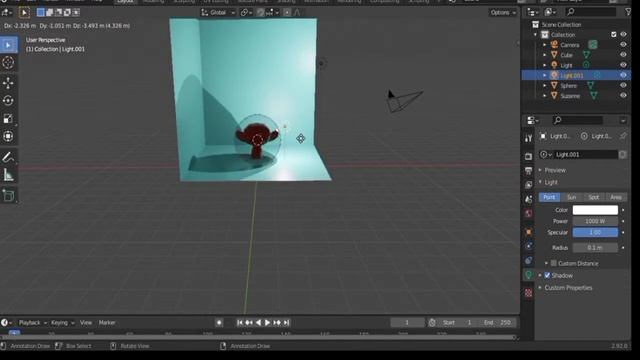Open the Keying dropdown in timeline
This screenshot has height=360, width=640.
pos(62,323)
